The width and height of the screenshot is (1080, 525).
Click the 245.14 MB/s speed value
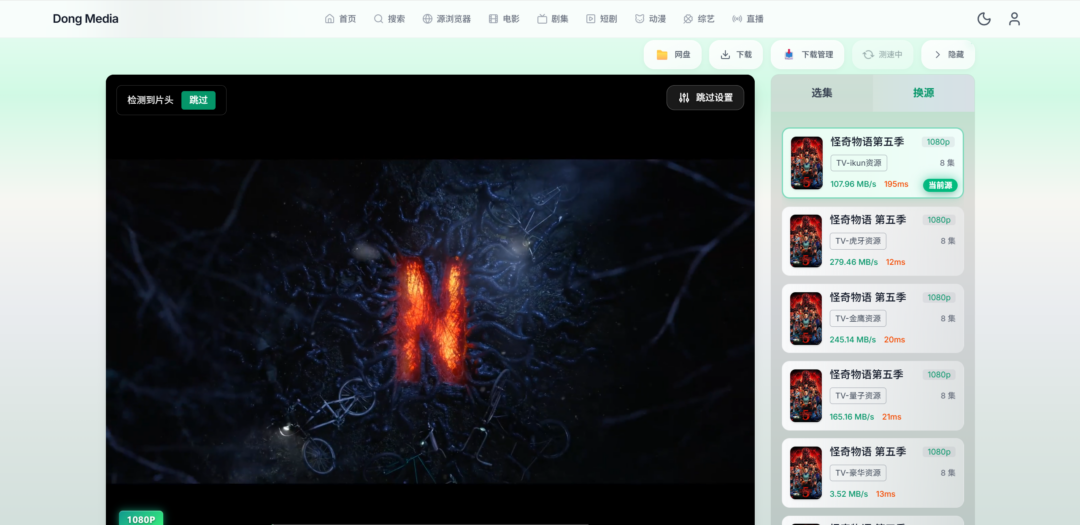click(853, 340)
